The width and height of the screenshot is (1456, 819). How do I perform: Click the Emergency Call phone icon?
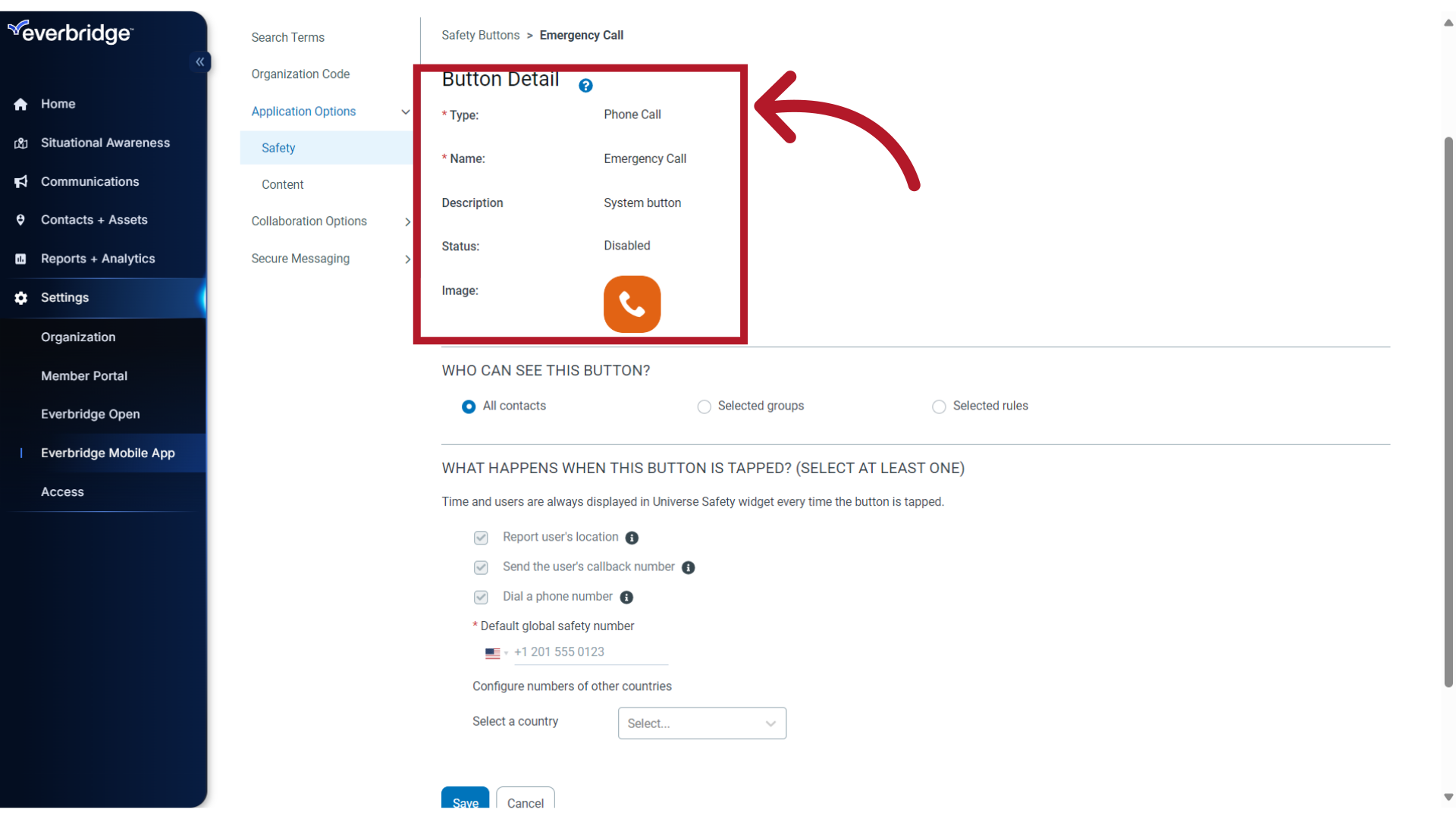[632, 303]
